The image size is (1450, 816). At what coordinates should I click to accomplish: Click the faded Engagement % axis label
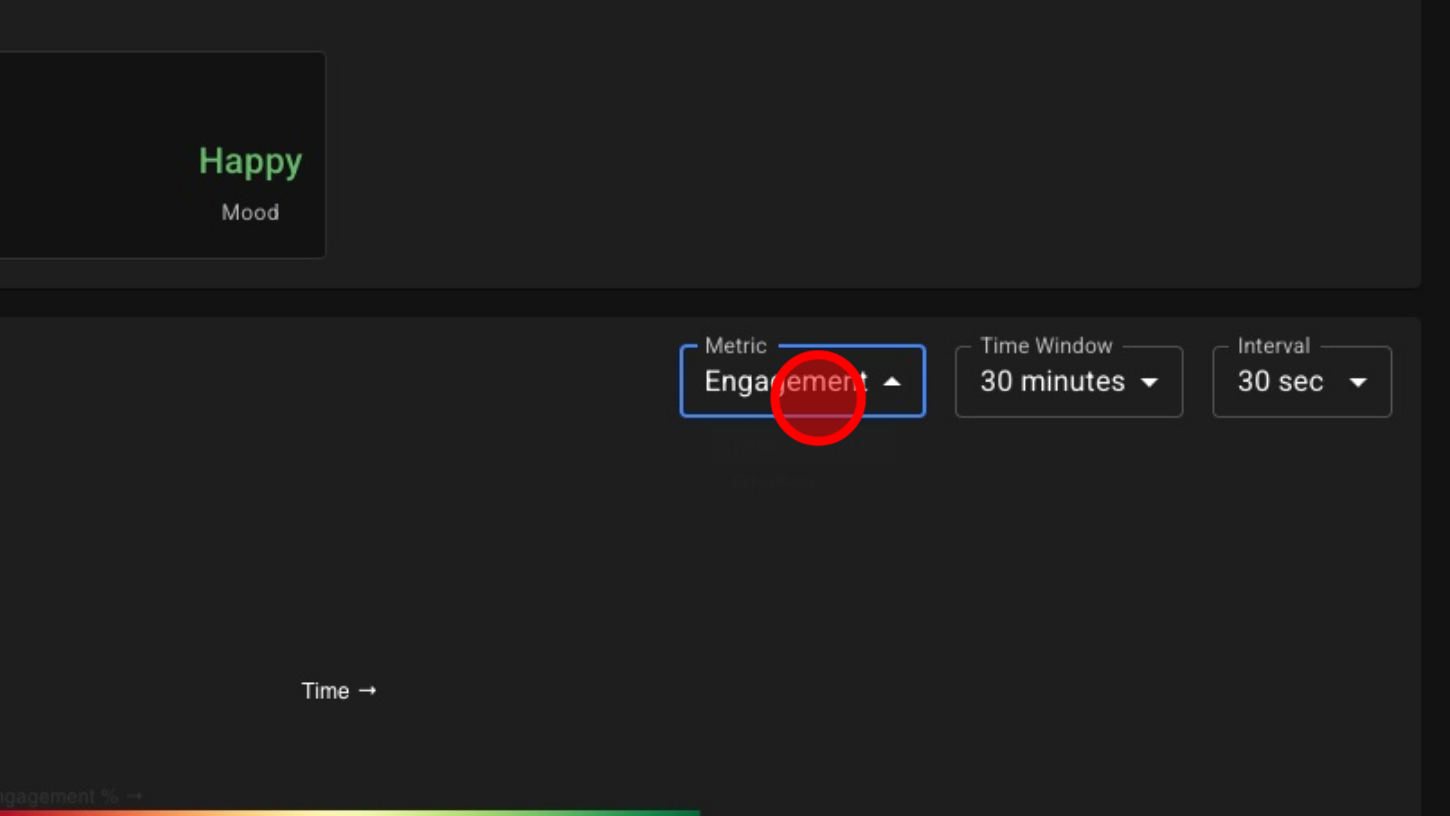(58, 796)
